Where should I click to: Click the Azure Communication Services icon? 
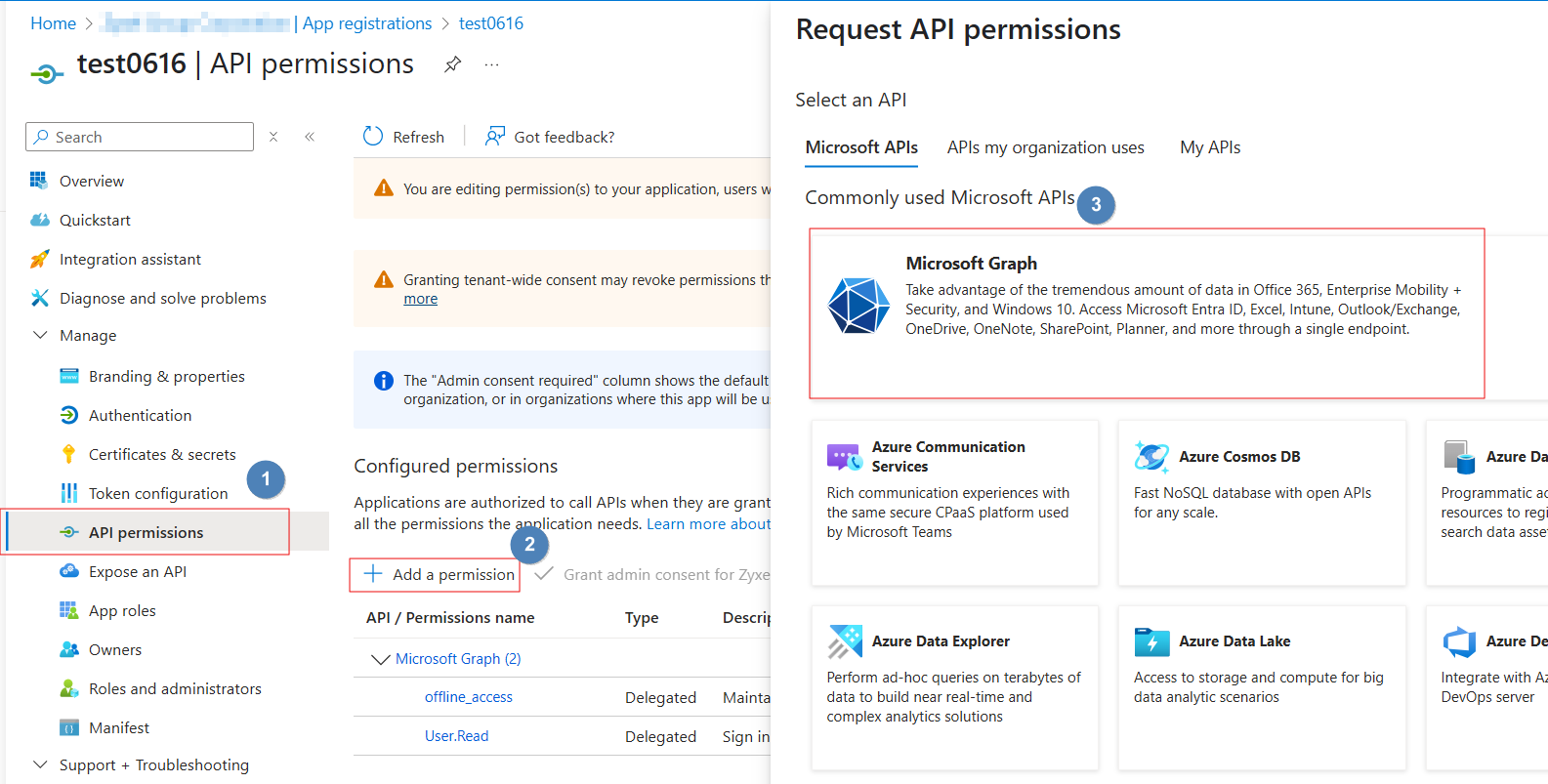844,456
